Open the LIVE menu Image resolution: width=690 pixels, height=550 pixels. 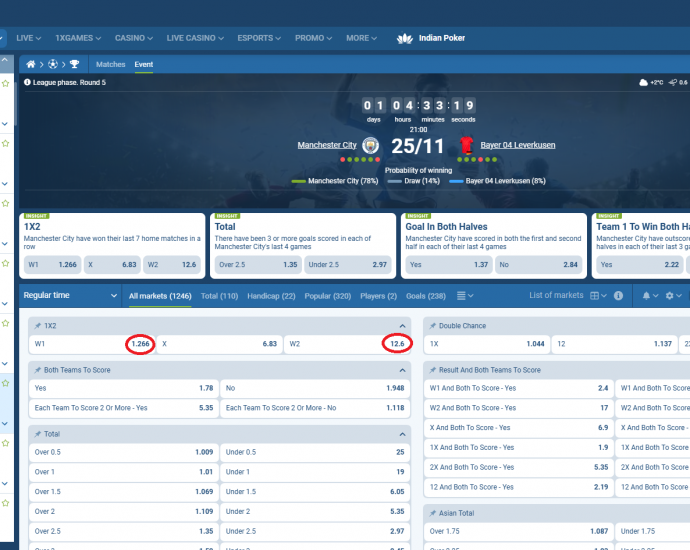click(29, 38)
